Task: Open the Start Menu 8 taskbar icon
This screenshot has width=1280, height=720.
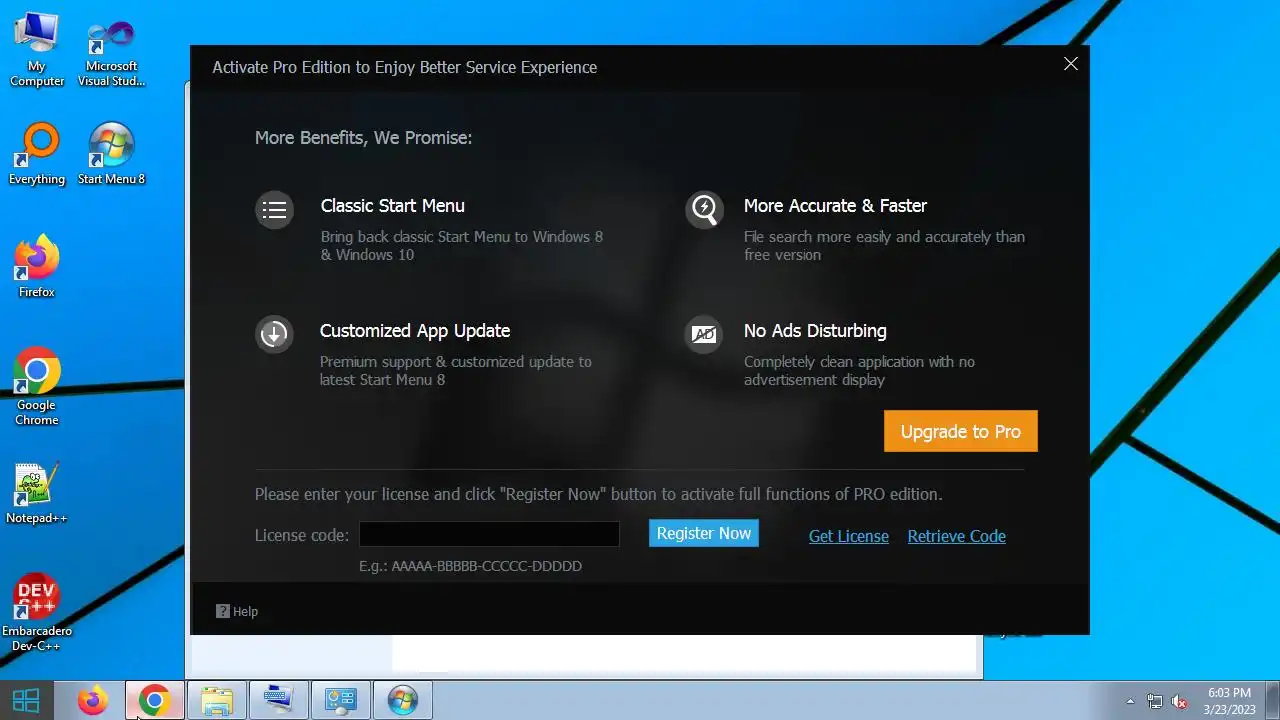Action: (402, 700)
